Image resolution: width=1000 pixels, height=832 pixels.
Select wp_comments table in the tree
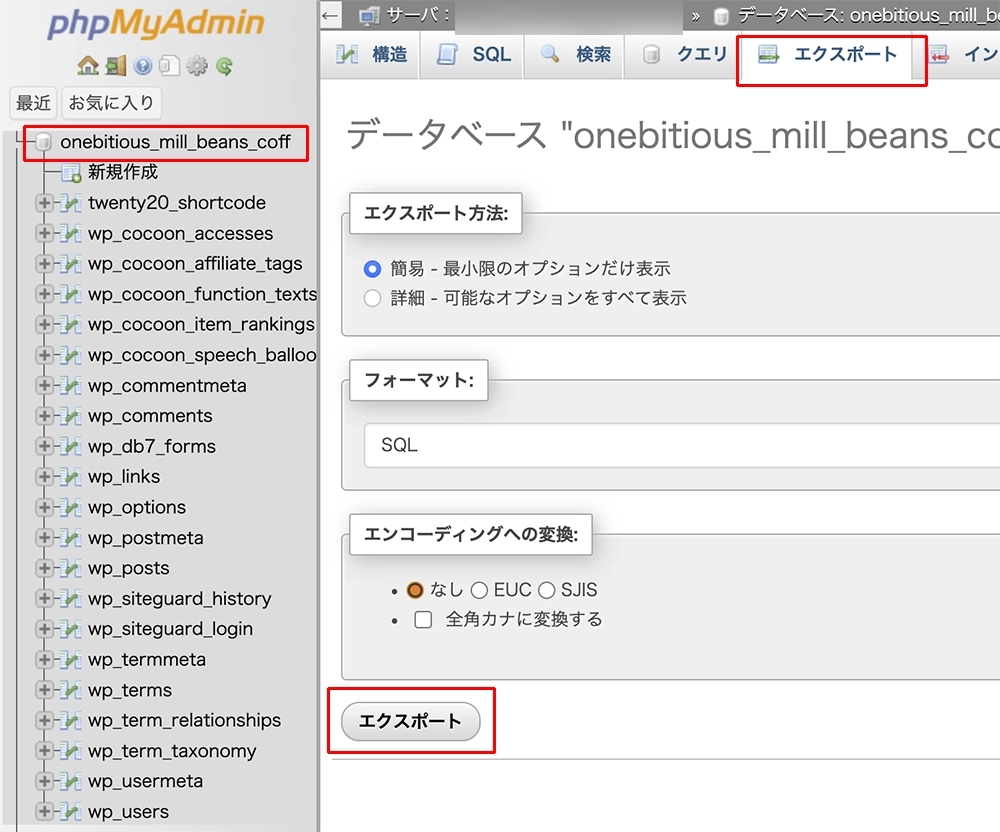150,416
